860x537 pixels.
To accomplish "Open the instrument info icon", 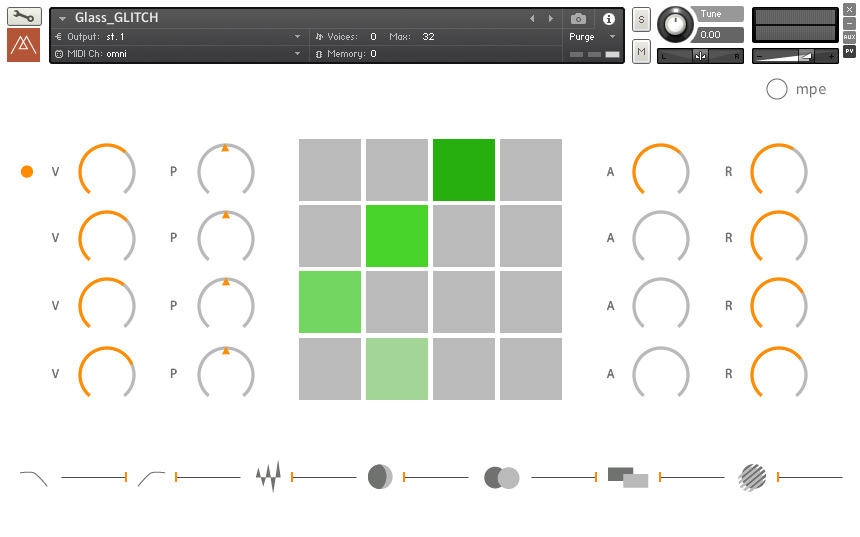I will click(x=608, y=19).
